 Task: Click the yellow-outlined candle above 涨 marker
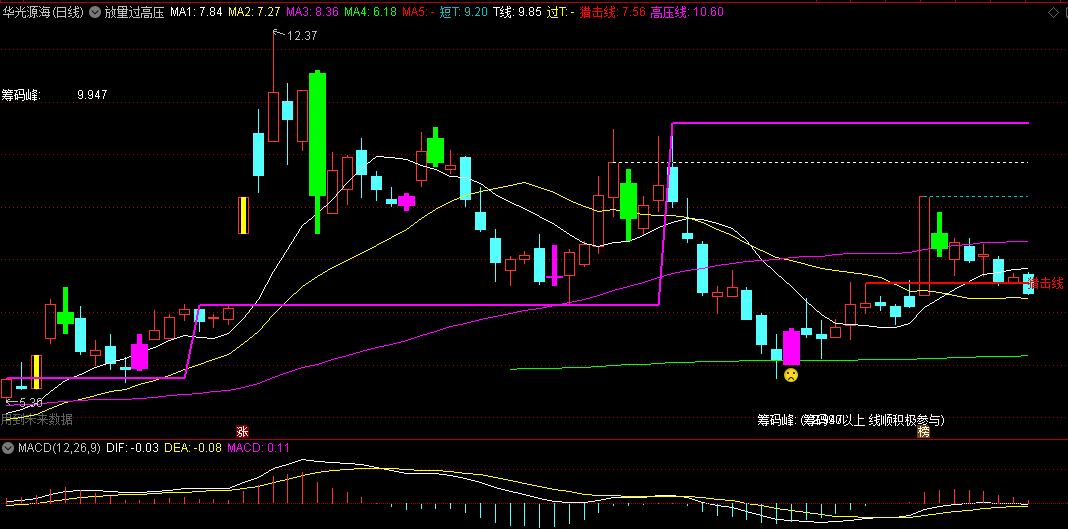click(x=242, y=215)
